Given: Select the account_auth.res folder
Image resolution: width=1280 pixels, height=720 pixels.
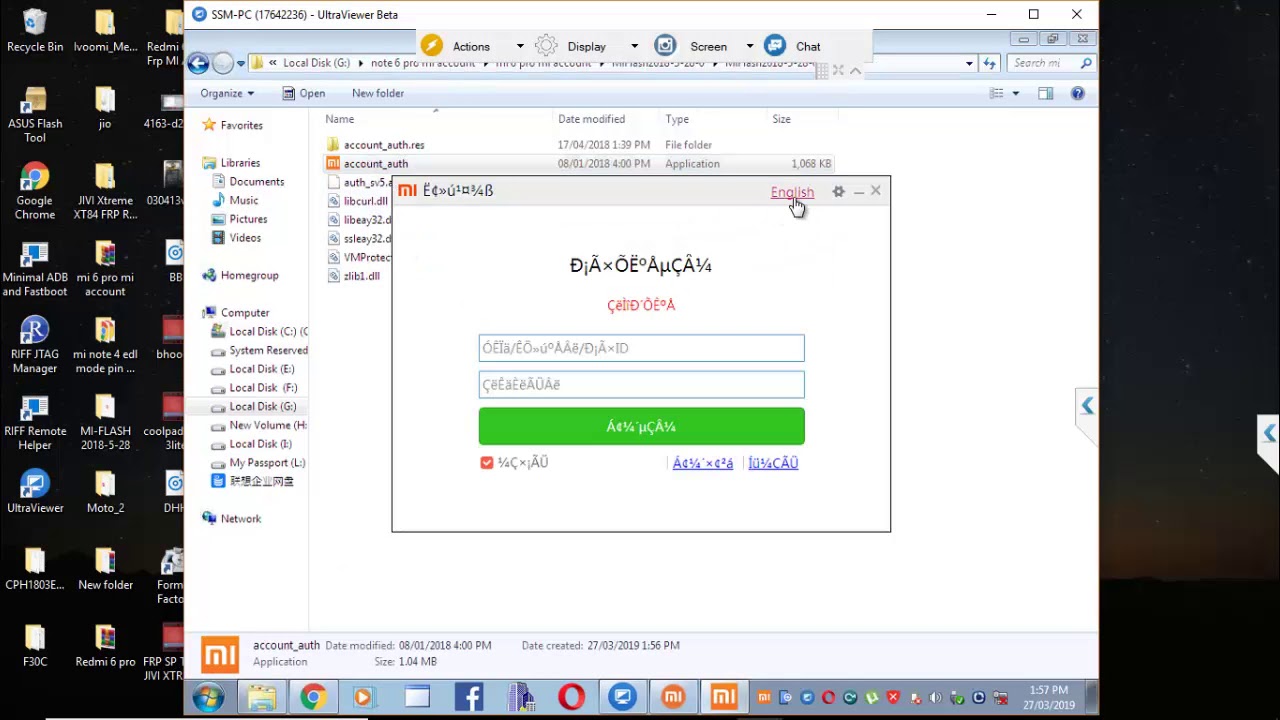Looking at the screenshot, I should point(384,145).
